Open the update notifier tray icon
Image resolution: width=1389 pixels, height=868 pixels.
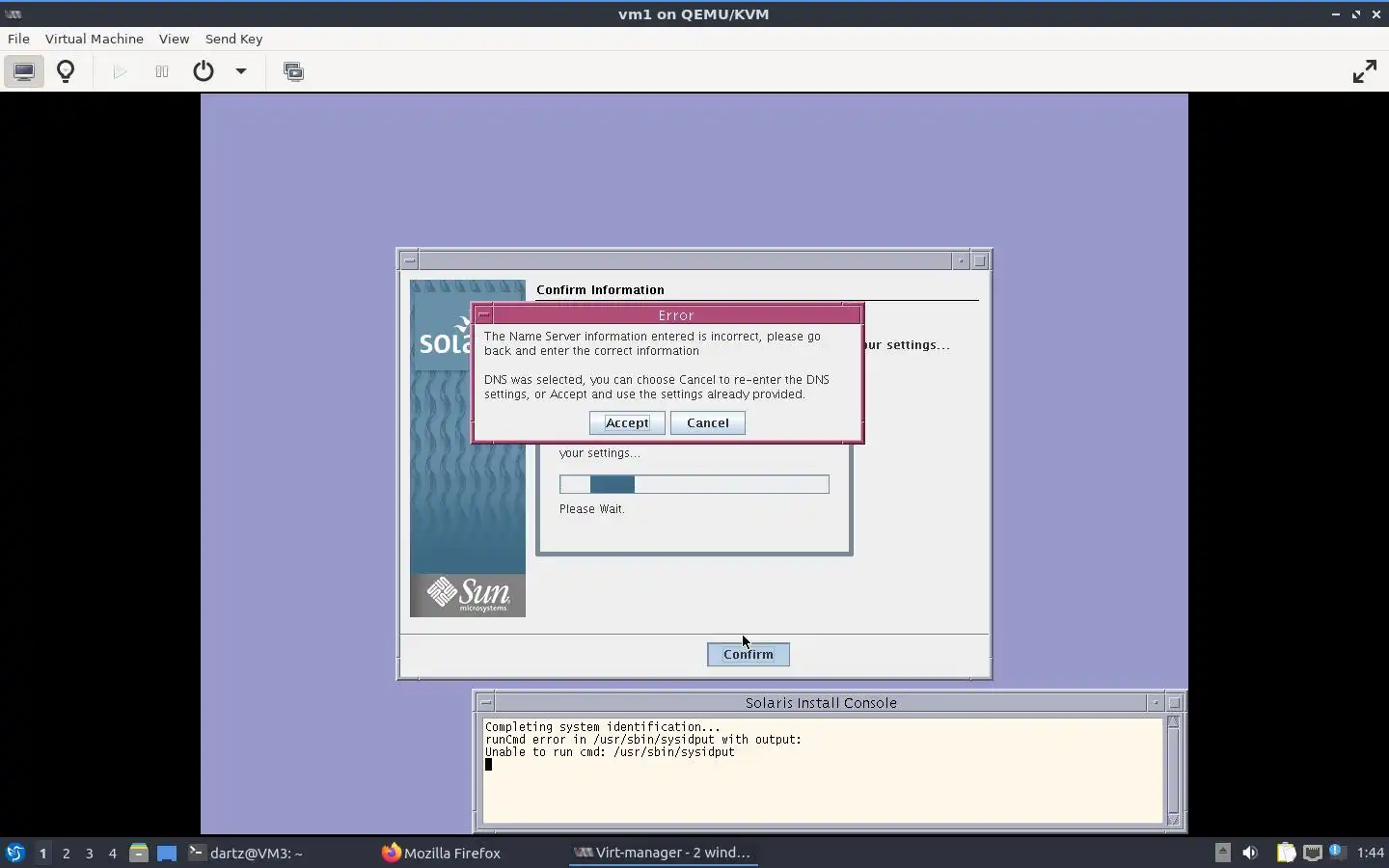(x=1337, y=852)
